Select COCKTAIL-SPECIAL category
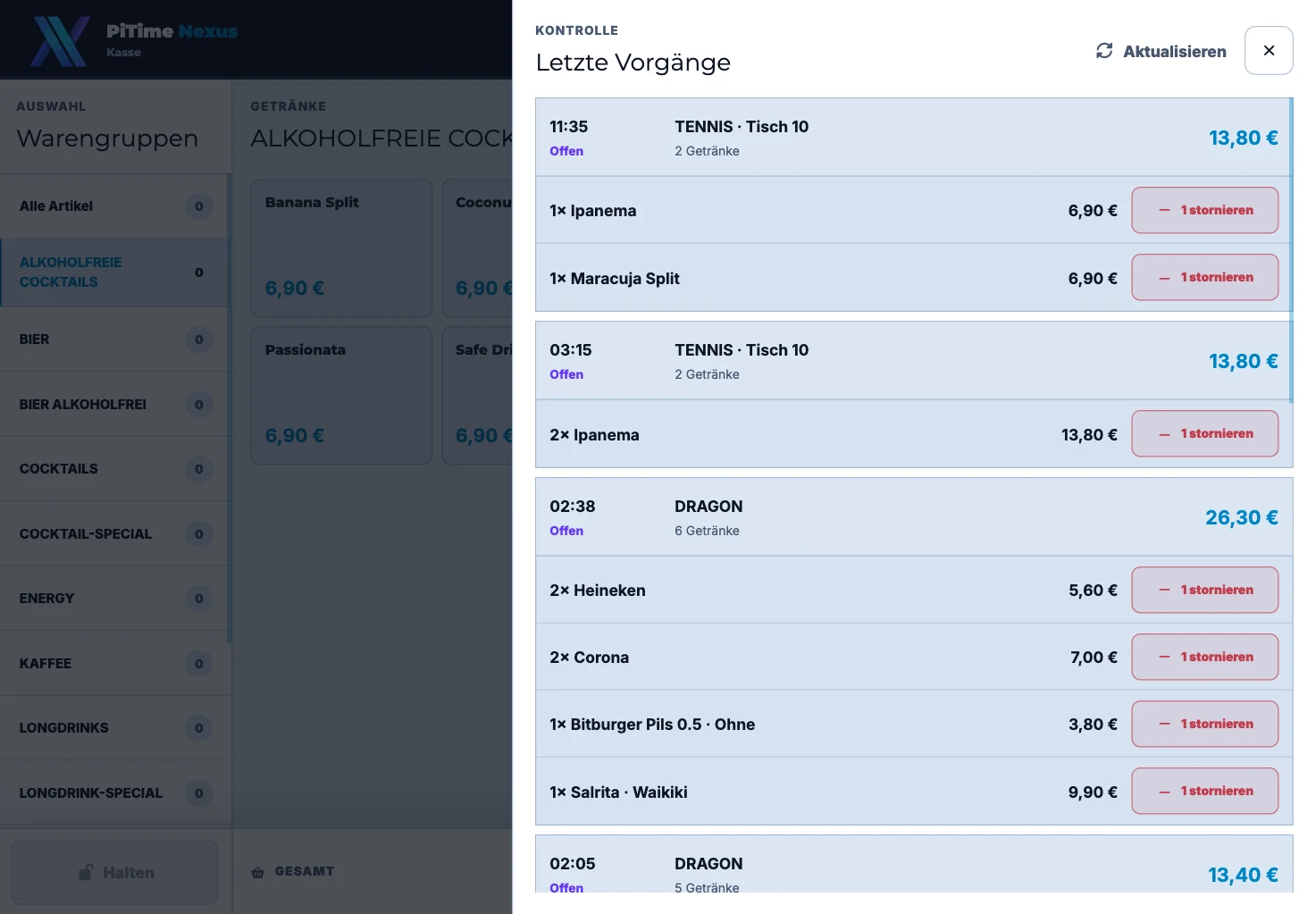1316x914 pixels. [x=115, y=534]
